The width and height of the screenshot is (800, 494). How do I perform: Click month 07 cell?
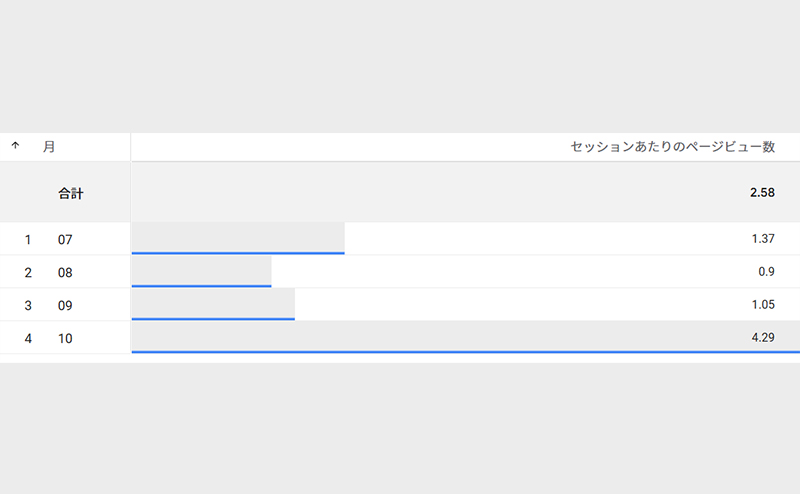[x=65, y=240]
